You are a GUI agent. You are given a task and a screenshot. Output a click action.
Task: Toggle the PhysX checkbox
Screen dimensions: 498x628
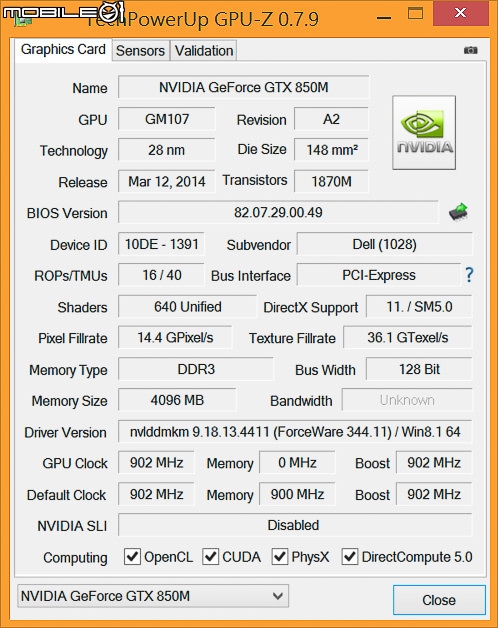280,557
